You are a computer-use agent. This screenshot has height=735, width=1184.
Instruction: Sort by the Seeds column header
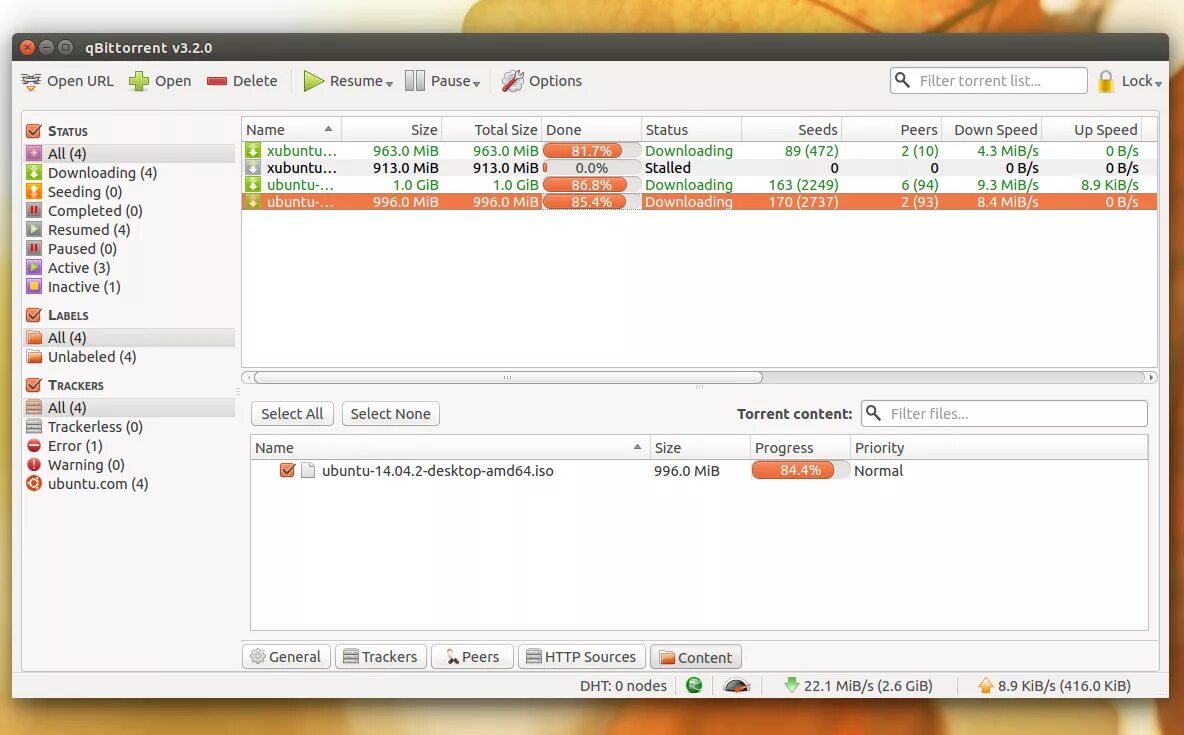point(791,130)
